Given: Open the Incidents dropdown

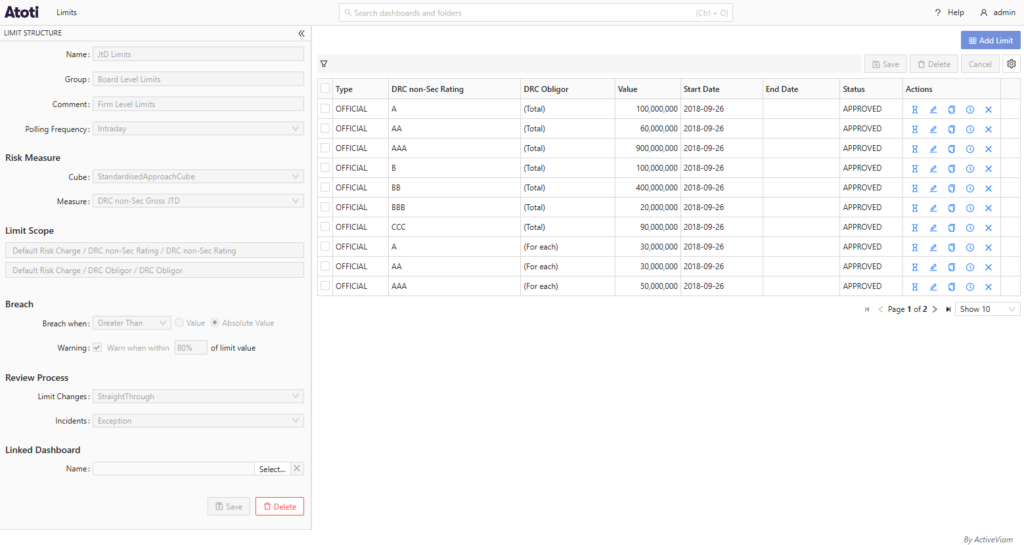Looking at the screenshot, I should 198,421.
